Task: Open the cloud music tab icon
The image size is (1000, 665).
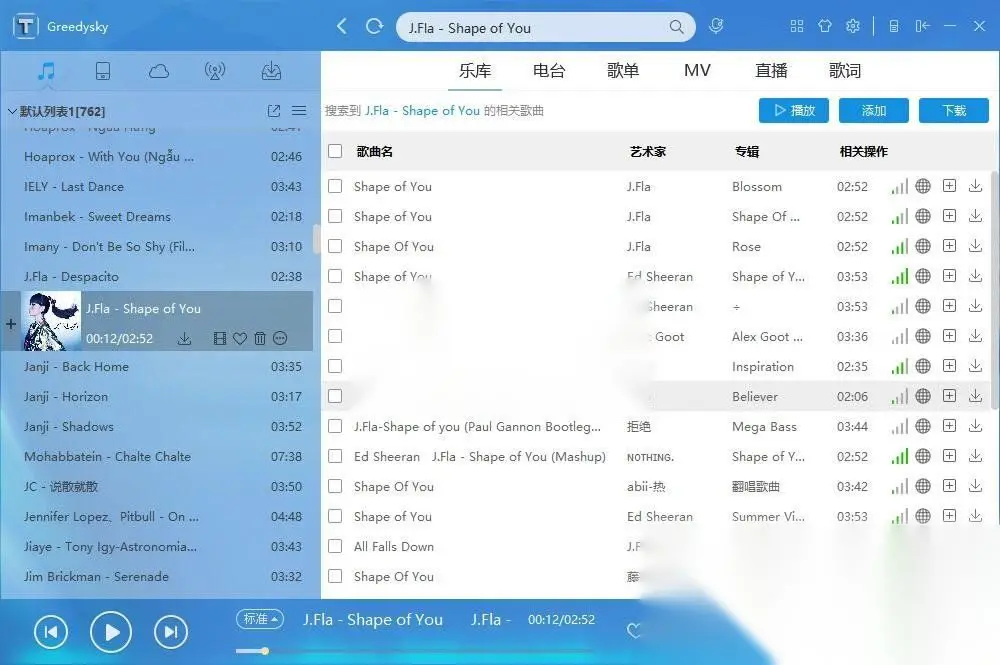Action: 159,71
